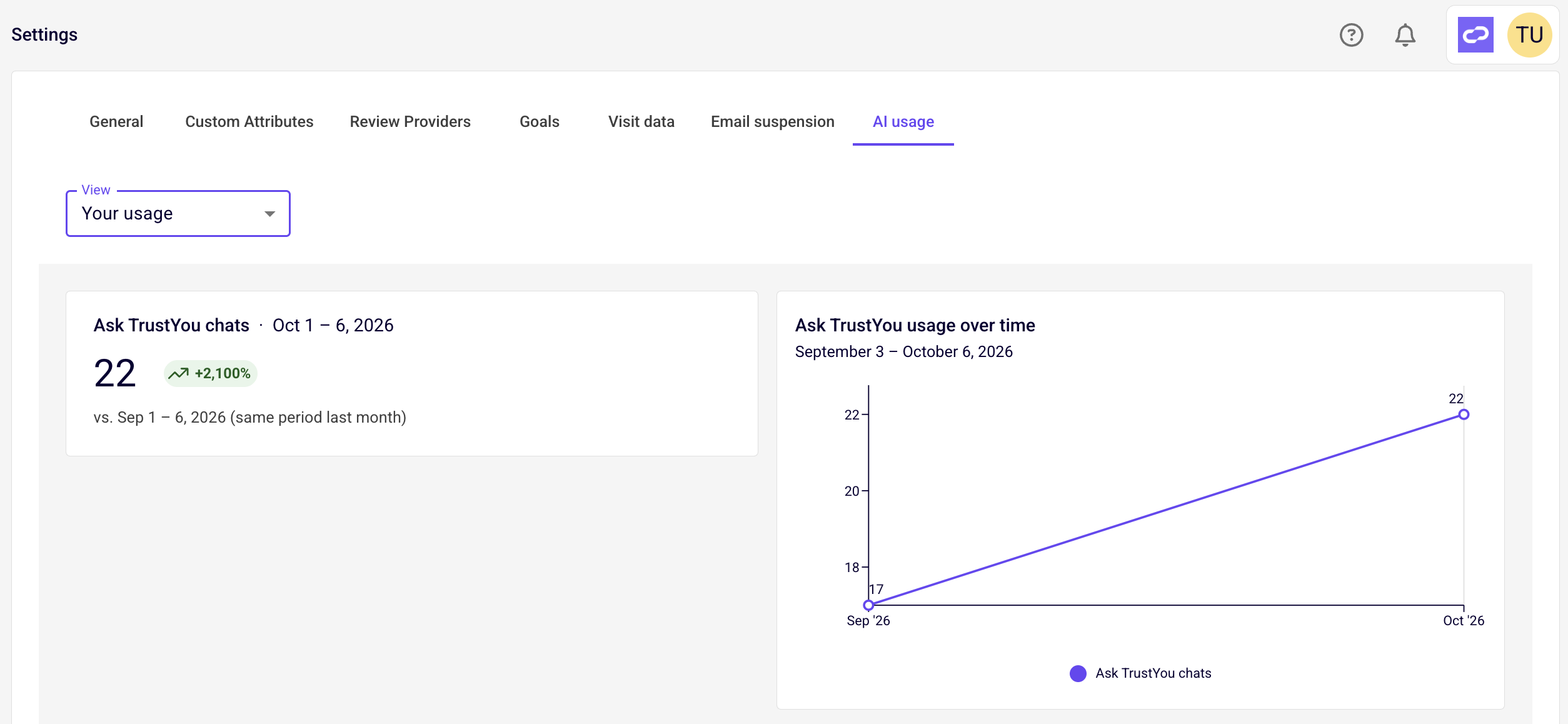Open the Visit data tab

click(x=641, y=122)
